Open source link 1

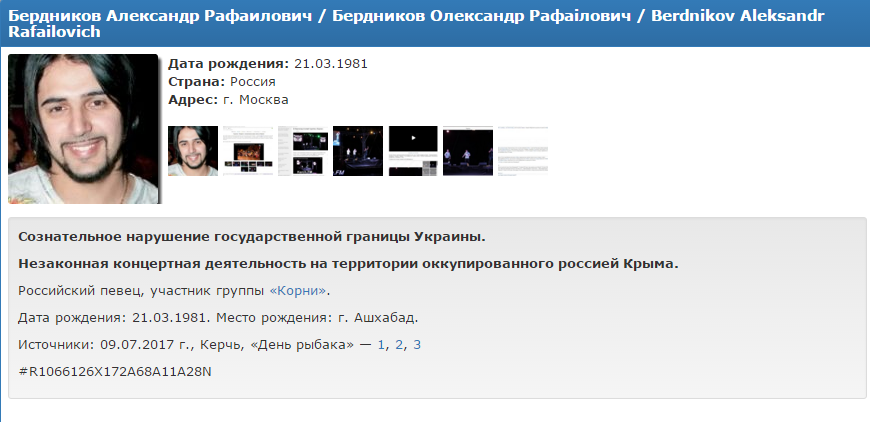(x=381, y=345)
